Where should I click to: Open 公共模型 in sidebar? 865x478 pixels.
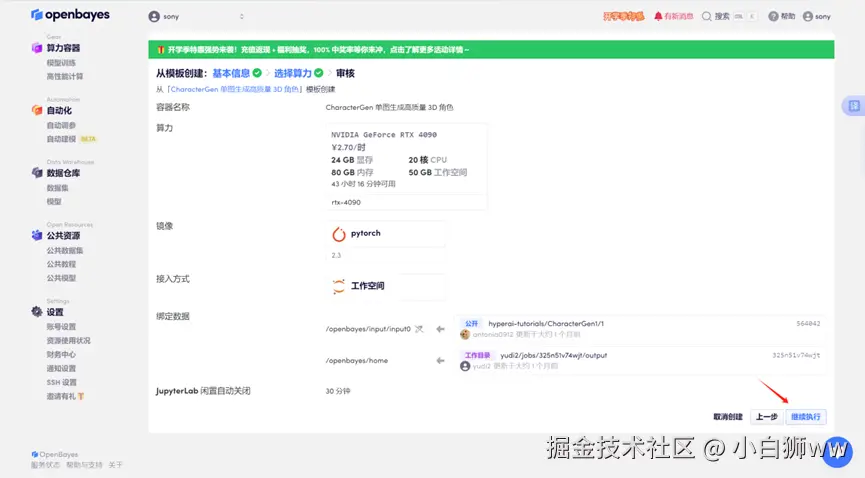point(61,278)
